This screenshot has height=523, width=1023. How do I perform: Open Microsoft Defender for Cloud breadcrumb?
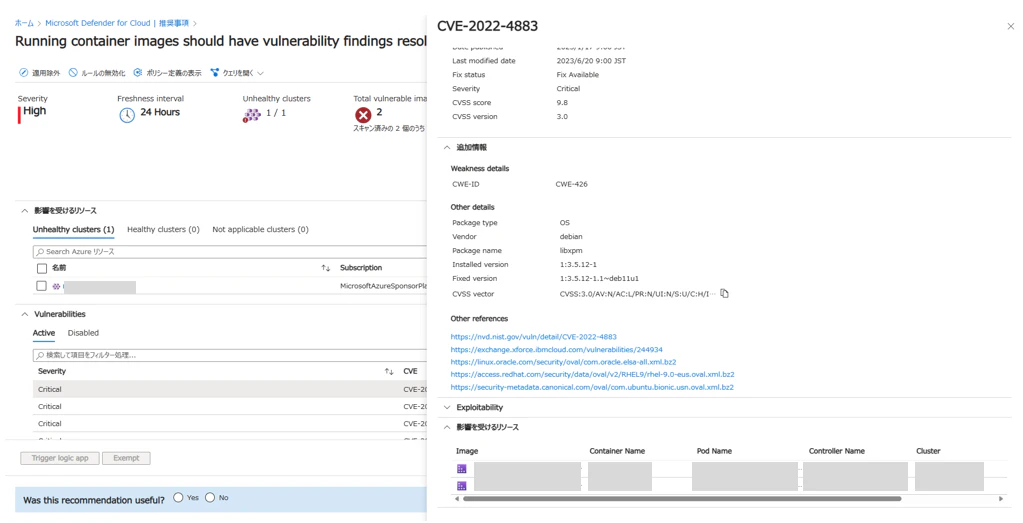[x=97, y=23]
